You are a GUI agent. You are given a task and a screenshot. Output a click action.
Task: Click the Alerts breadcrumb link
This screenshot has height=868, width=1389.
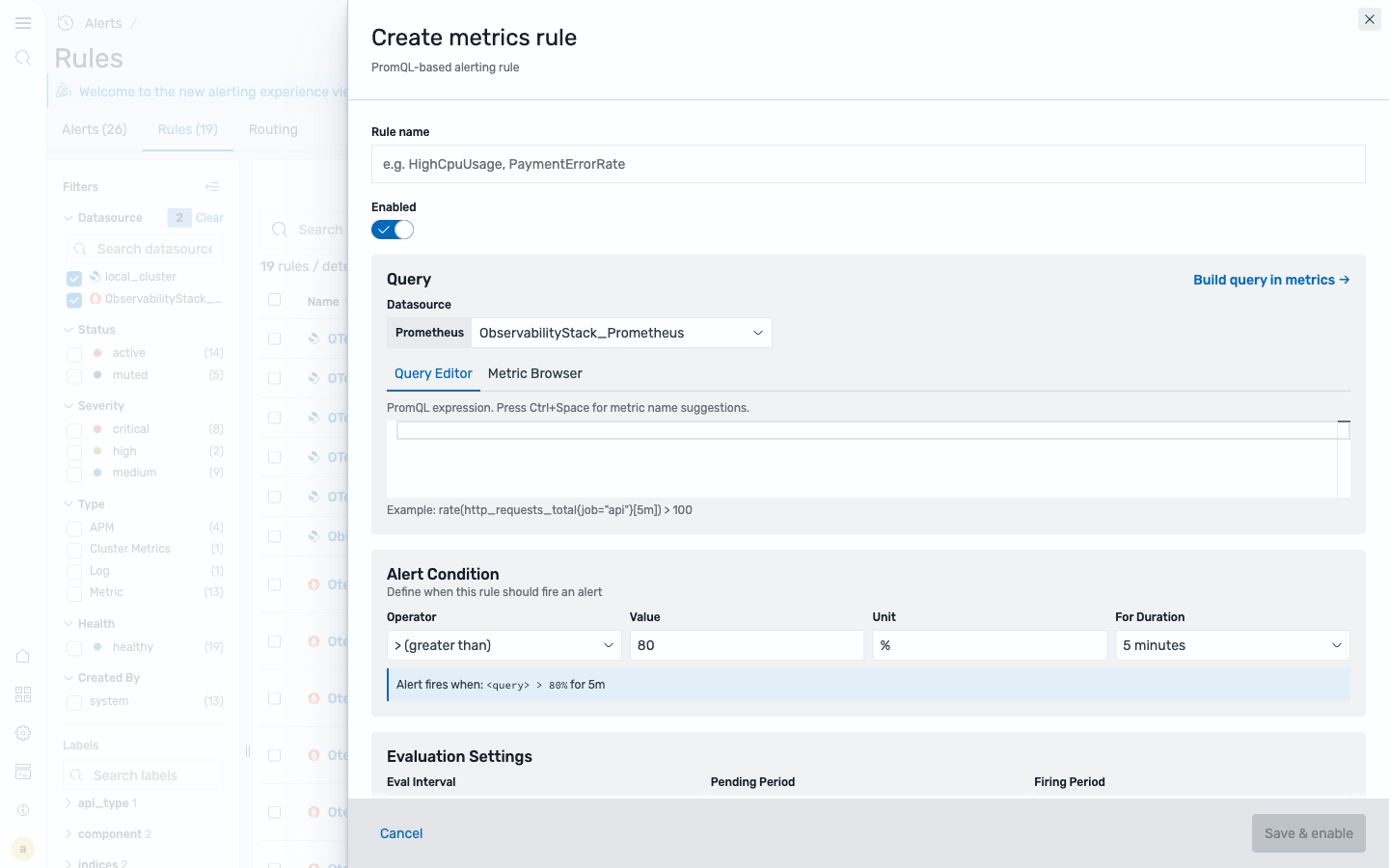[103, 23]
